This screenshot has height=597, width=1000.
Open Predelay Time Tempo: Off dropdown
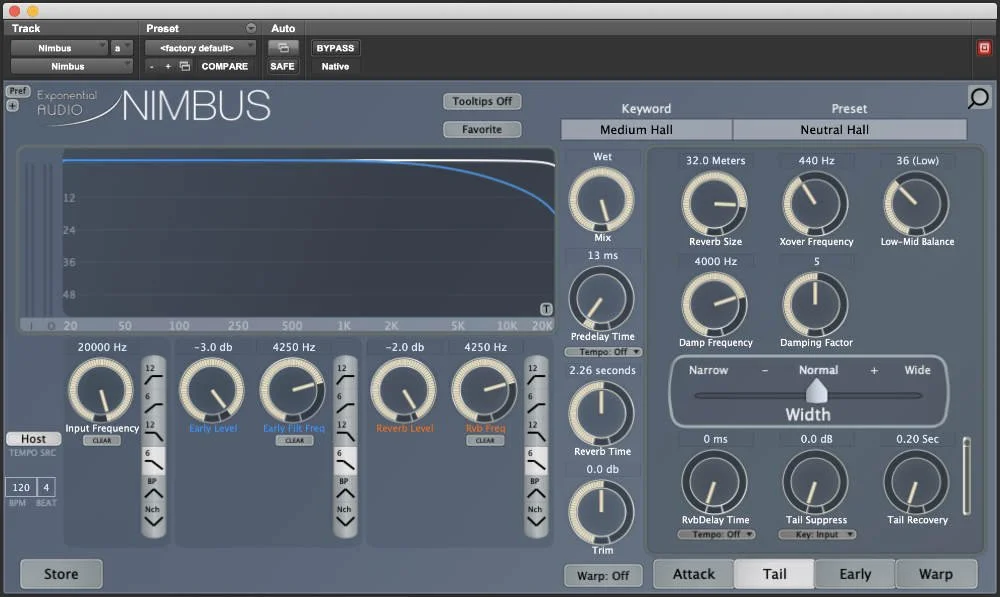(x=603, y=352)
